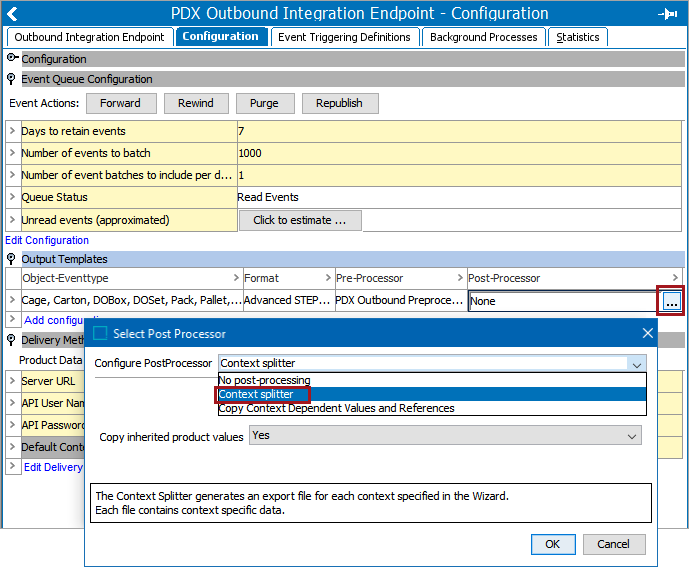
Task: Collapse the Delivery Method section
Action: click(11, 340)
